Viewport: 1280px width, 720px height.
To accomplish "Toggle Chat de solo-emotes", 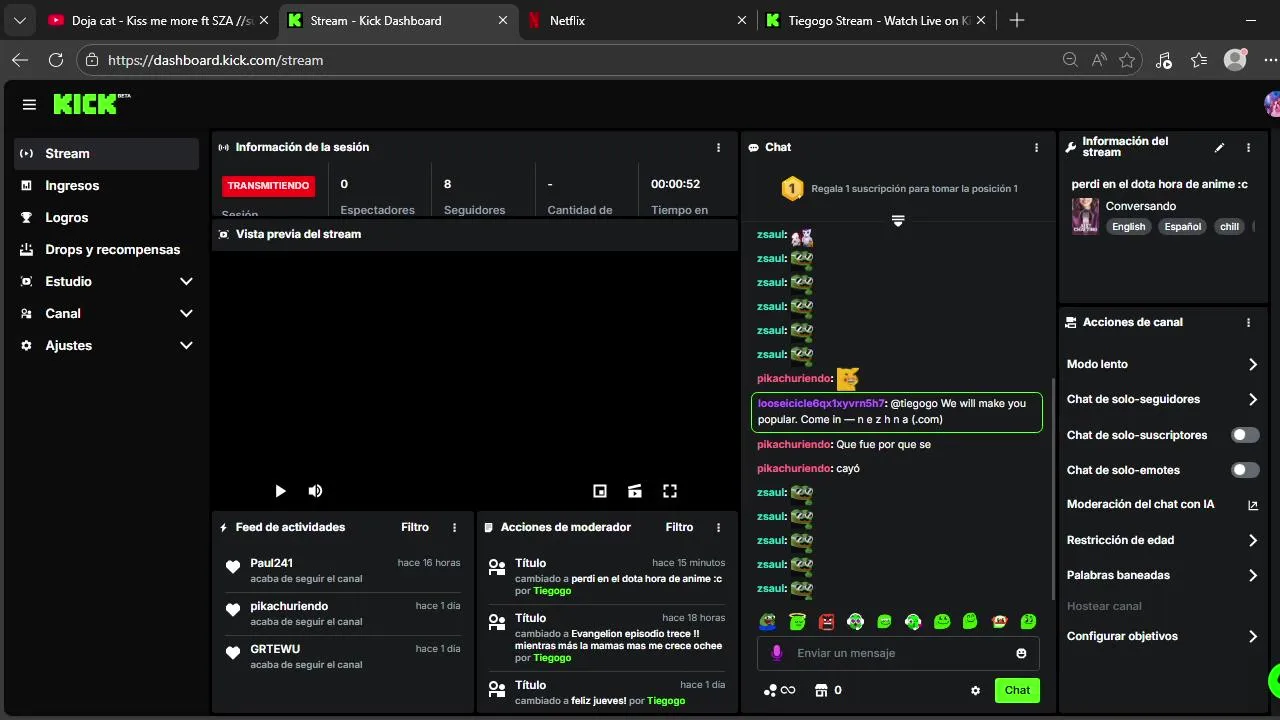I will 1245,470.
